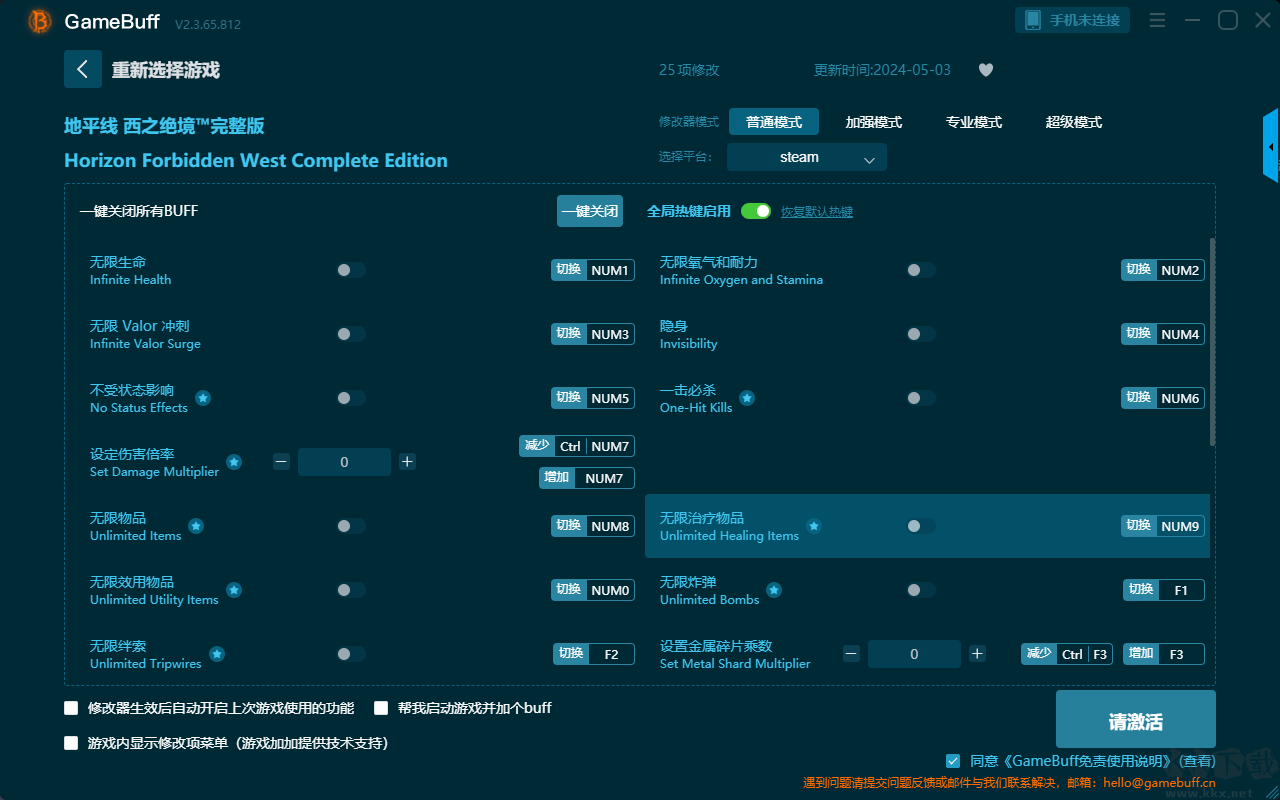Click the phone not connected button
1280x800 pixels.
[x=1073, y=20]
